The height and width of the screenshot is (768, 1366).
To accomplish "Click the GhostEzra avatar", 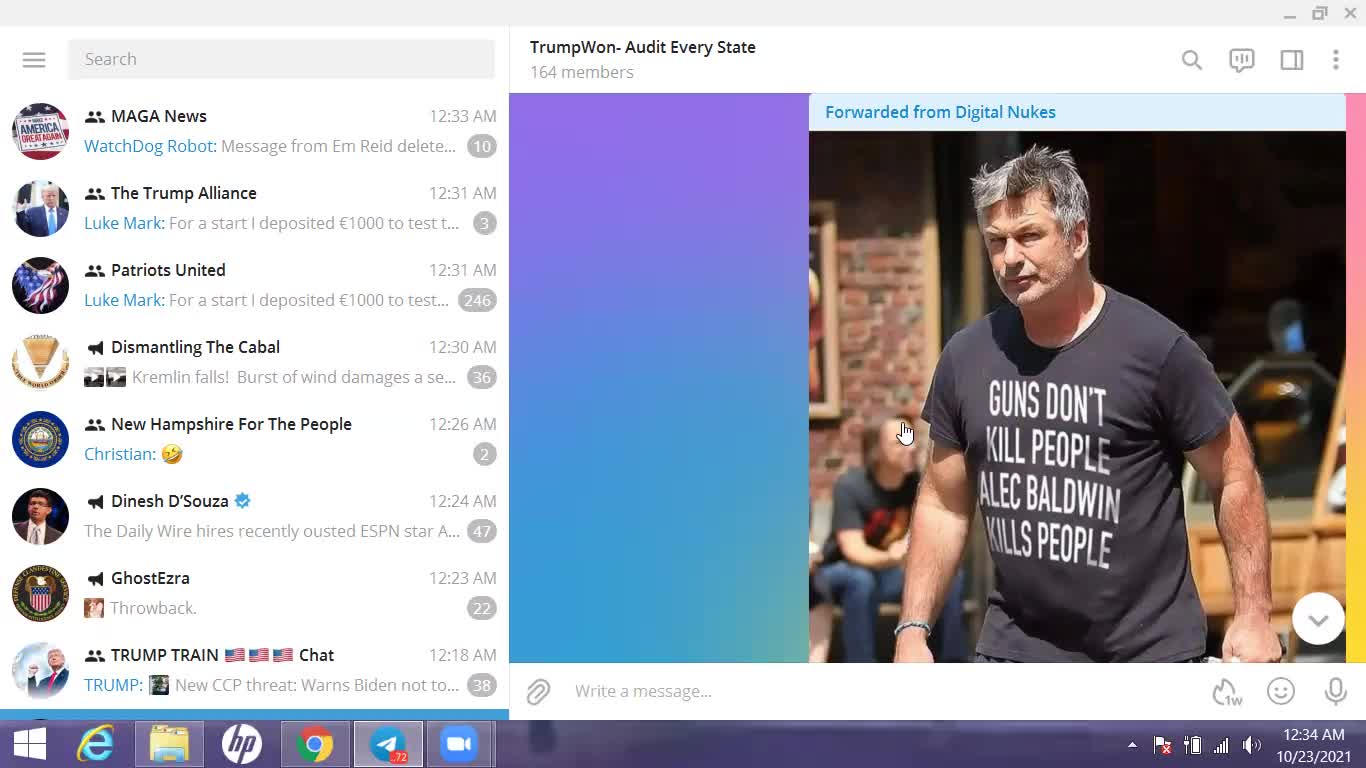I will click(40, 593).
